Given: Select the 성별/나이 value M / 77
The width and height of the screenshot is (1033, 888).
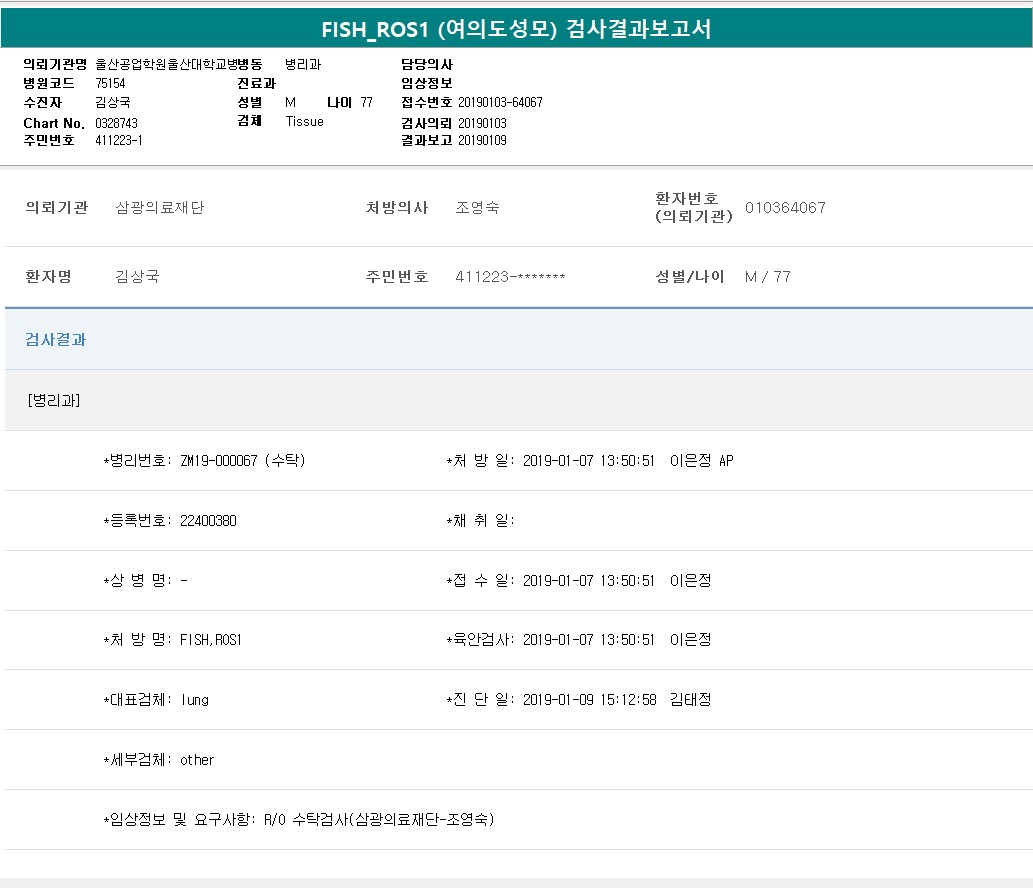Looking at the screenshot, I should 767,277.
